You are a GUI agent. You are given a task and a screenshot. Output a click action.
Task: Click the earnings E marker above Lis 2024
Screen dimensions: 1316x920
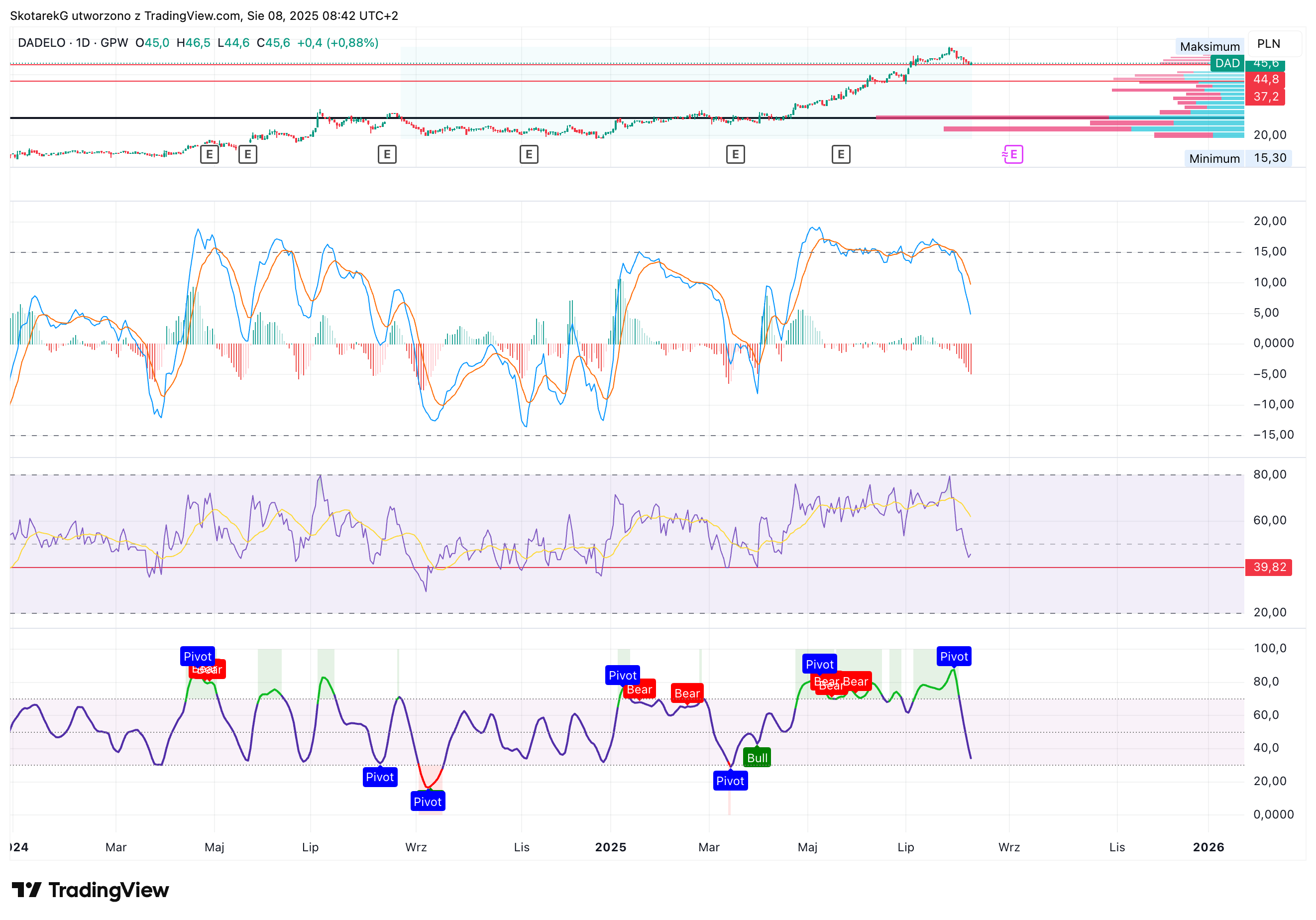pos(529,154)
